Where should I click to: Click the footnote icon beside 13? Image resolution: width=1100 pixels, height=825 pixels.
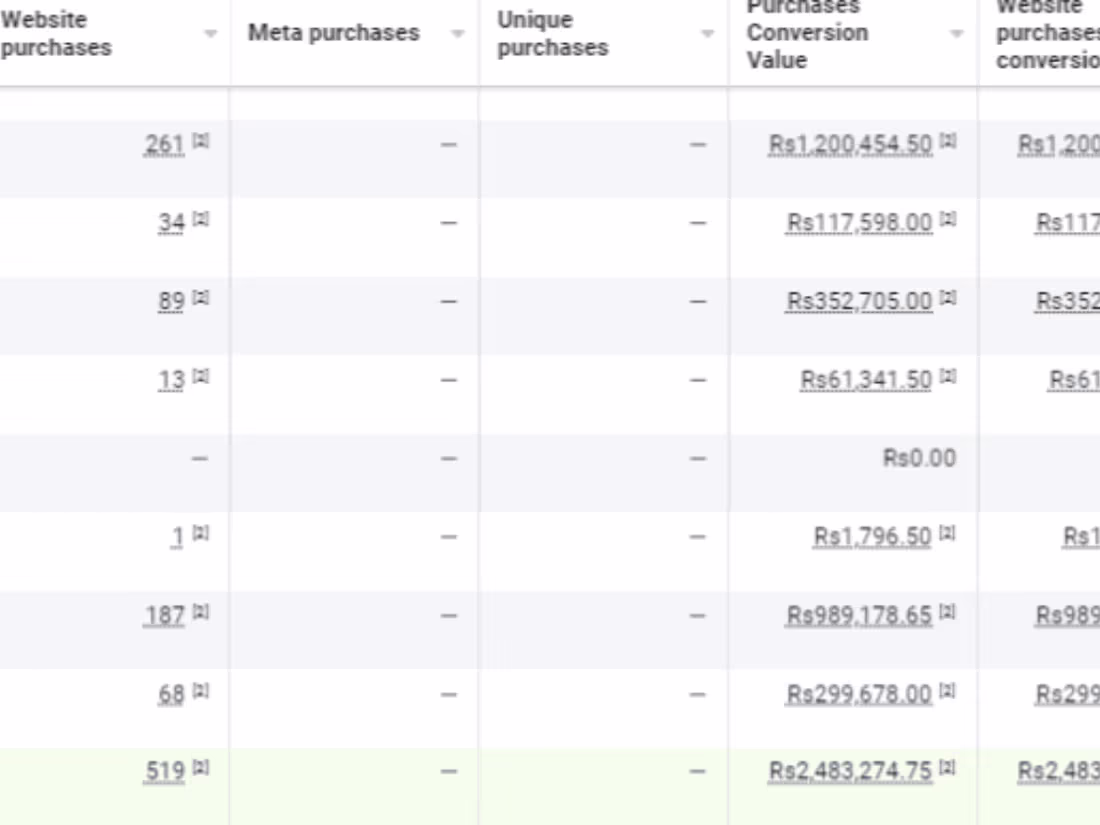coord(200,377)
